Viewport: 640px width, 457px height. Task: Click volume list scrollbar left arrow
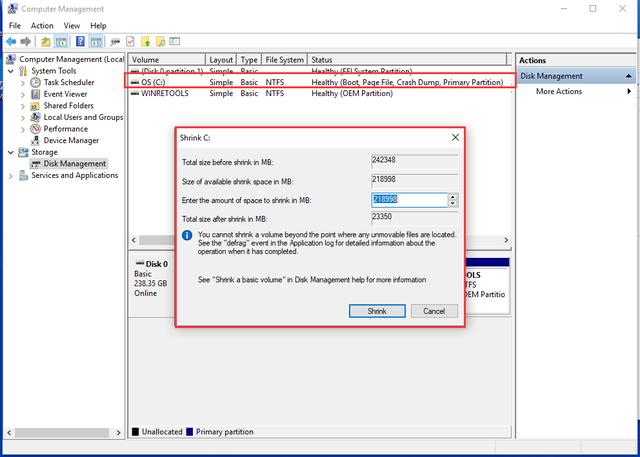pos(133,240)
